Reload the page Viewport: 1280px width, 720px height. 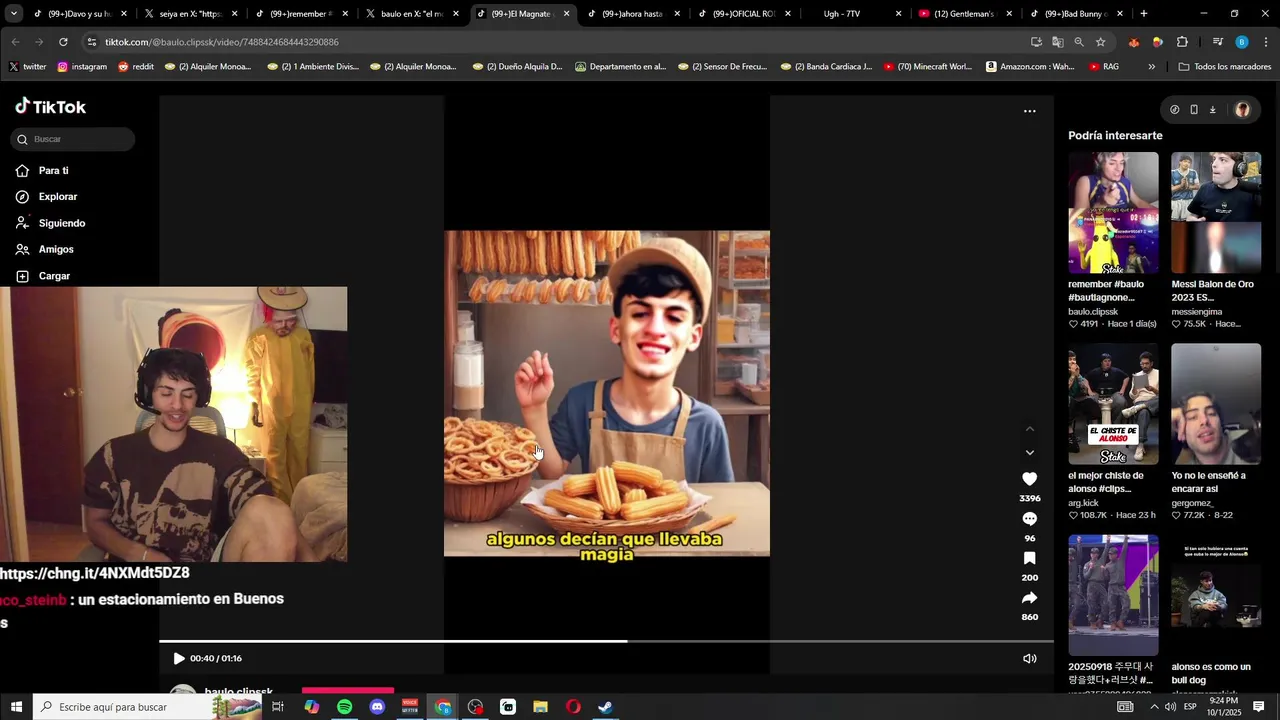(x=63, y=42)
